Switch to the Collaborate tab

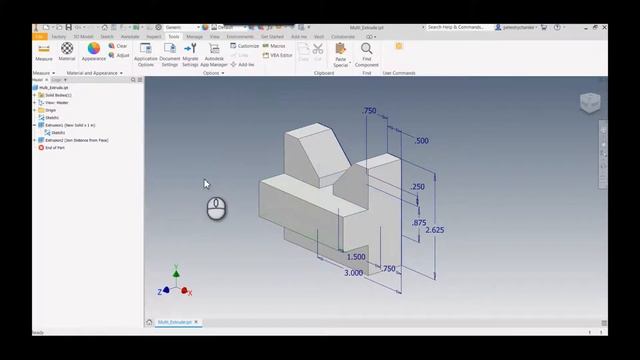tap(343, 37)
